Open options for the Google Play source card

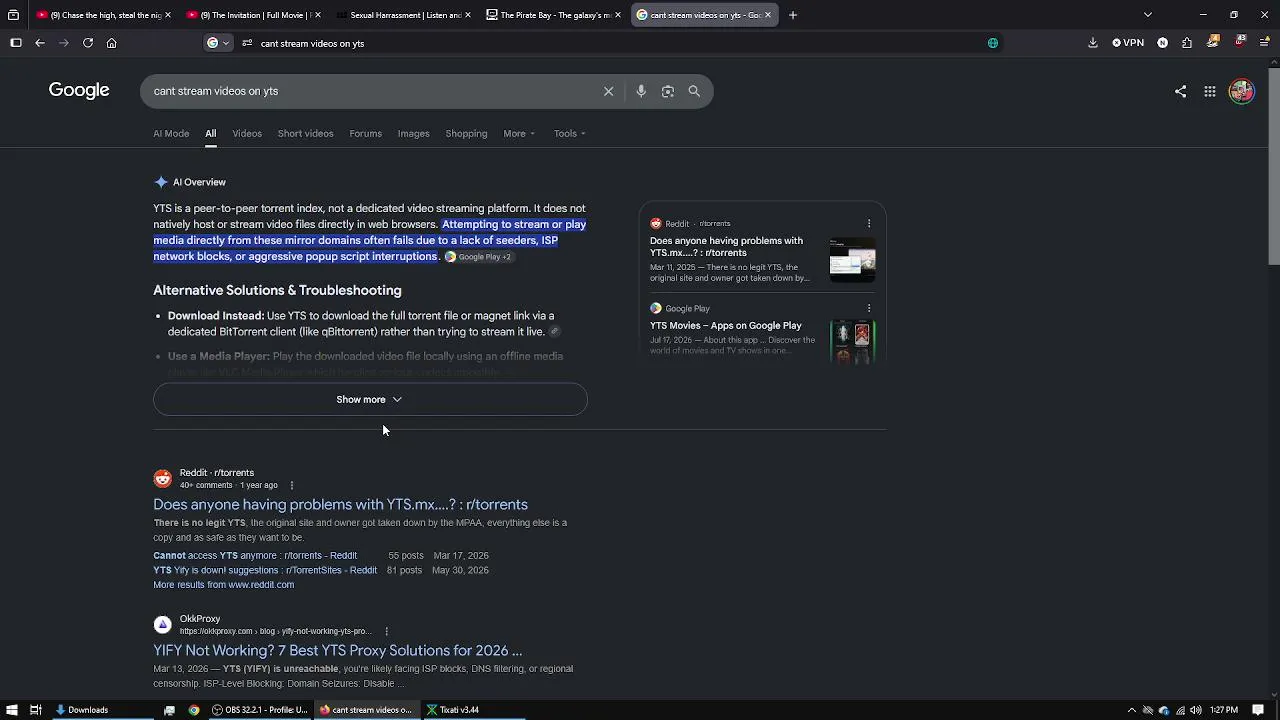(869, 309)
